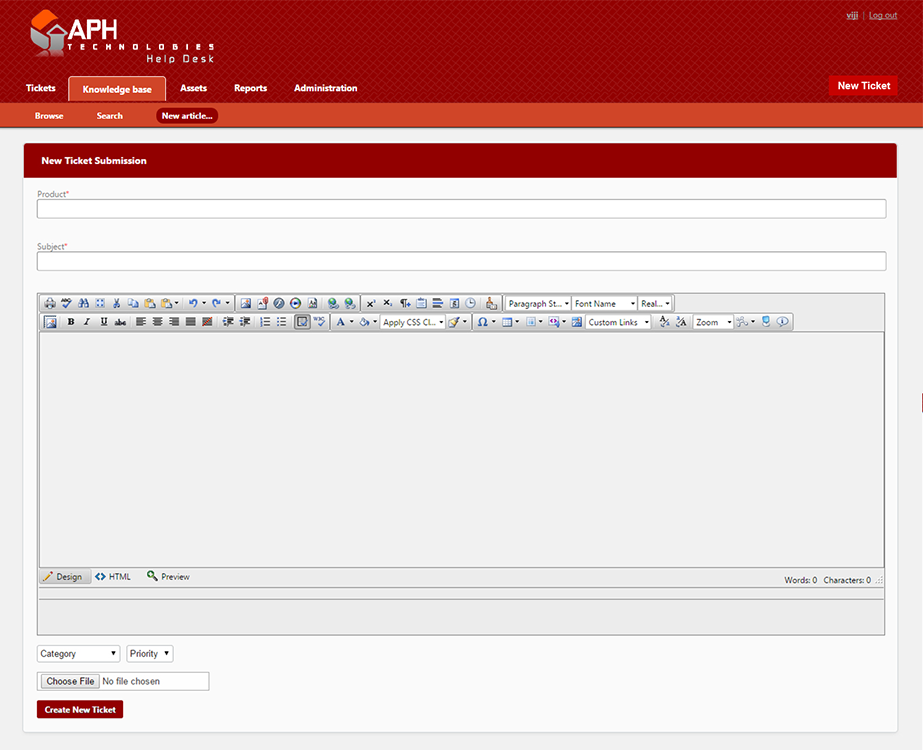923x750 pixels.
Task: Open the Category dropdown
Action: [78, 654]
